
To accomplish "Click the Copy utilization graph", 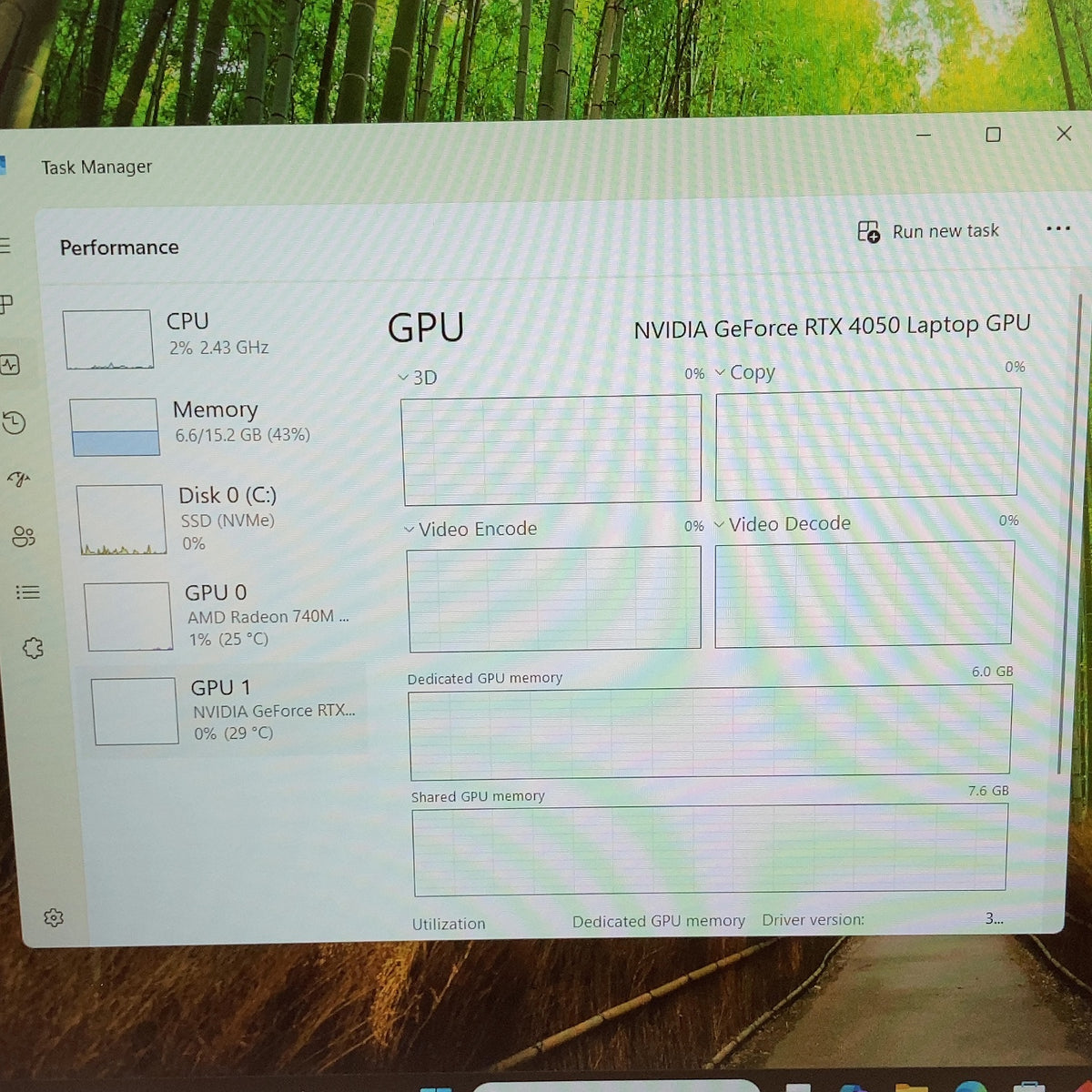I will point(867,444).
